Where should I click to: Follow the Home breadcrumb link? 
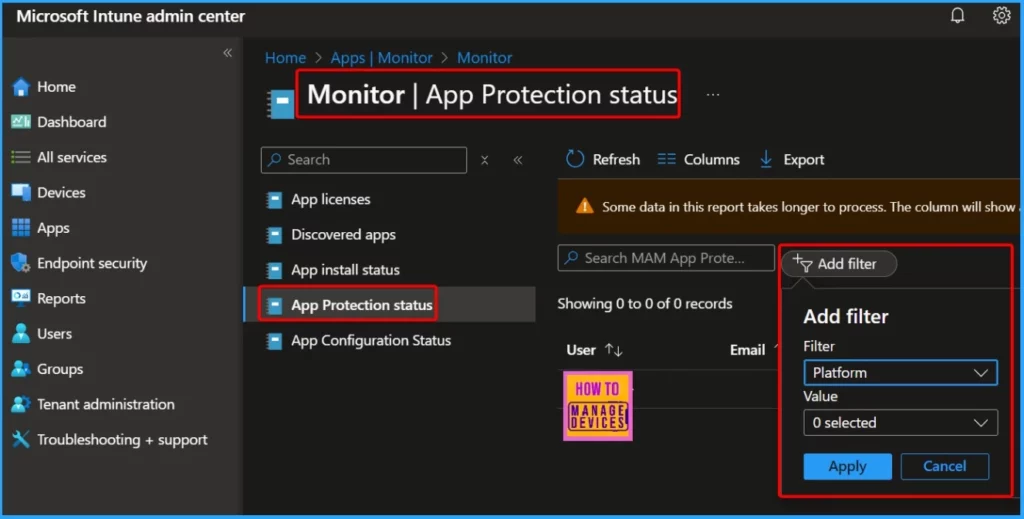[x=285, y=57]
